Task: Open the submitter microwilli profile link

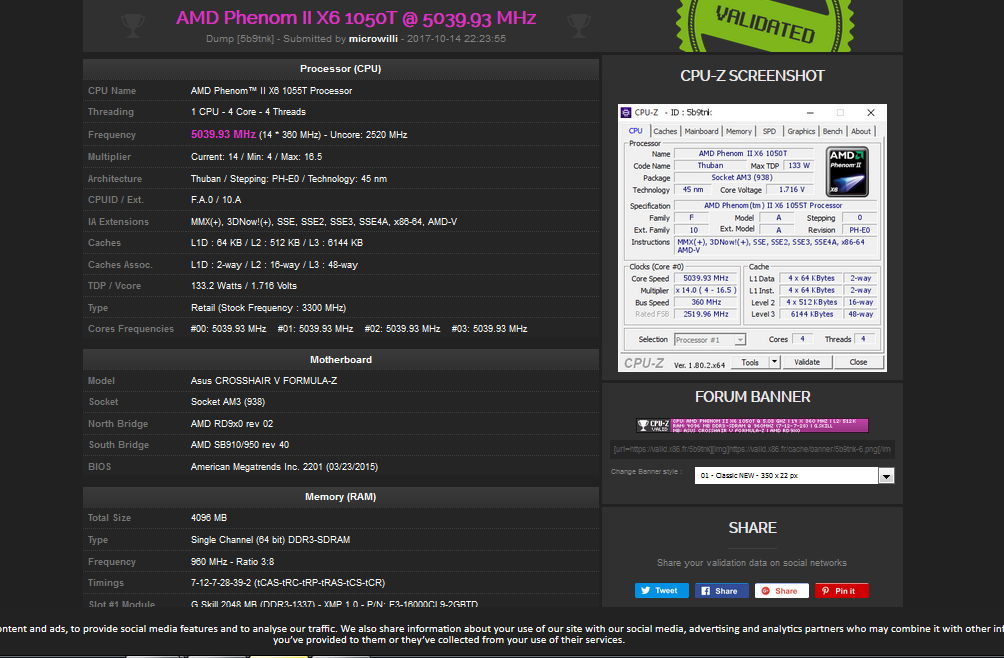Action: [x=373, y=38]
